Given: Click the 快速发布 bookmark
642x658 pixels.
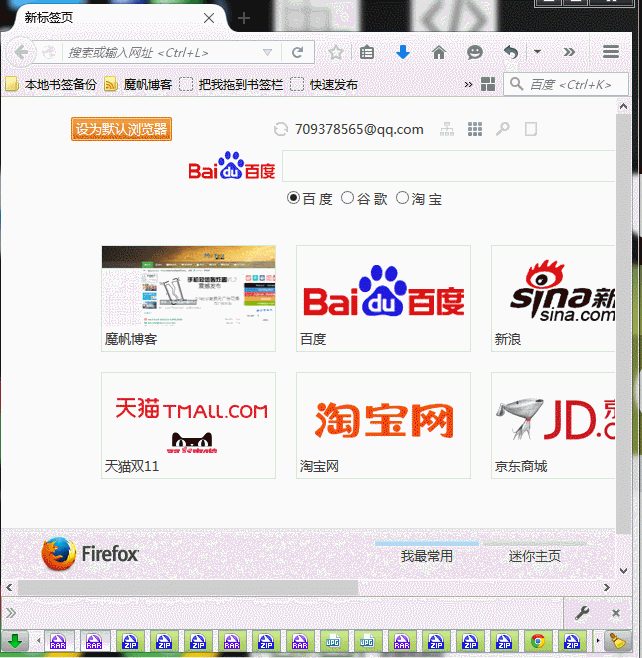Looking at the screenshot, I should click(x=324, y=84).
